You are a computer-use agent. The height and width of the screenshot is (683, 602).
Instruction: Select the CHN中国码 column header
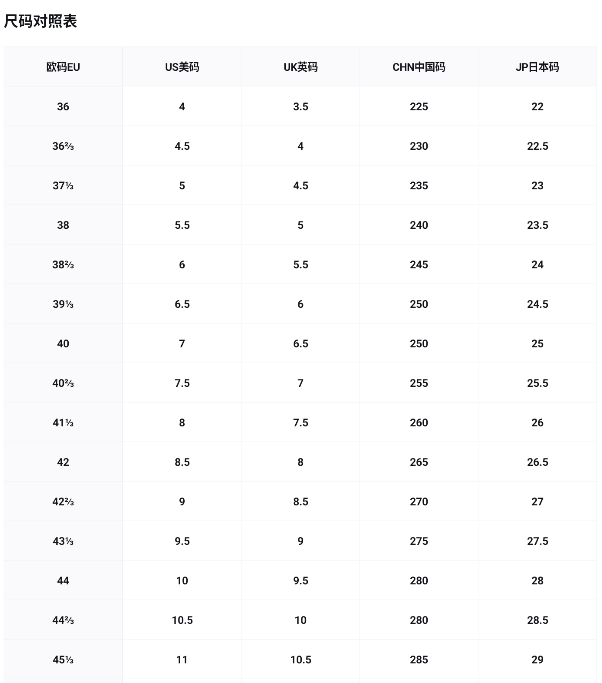click(419, 67)
